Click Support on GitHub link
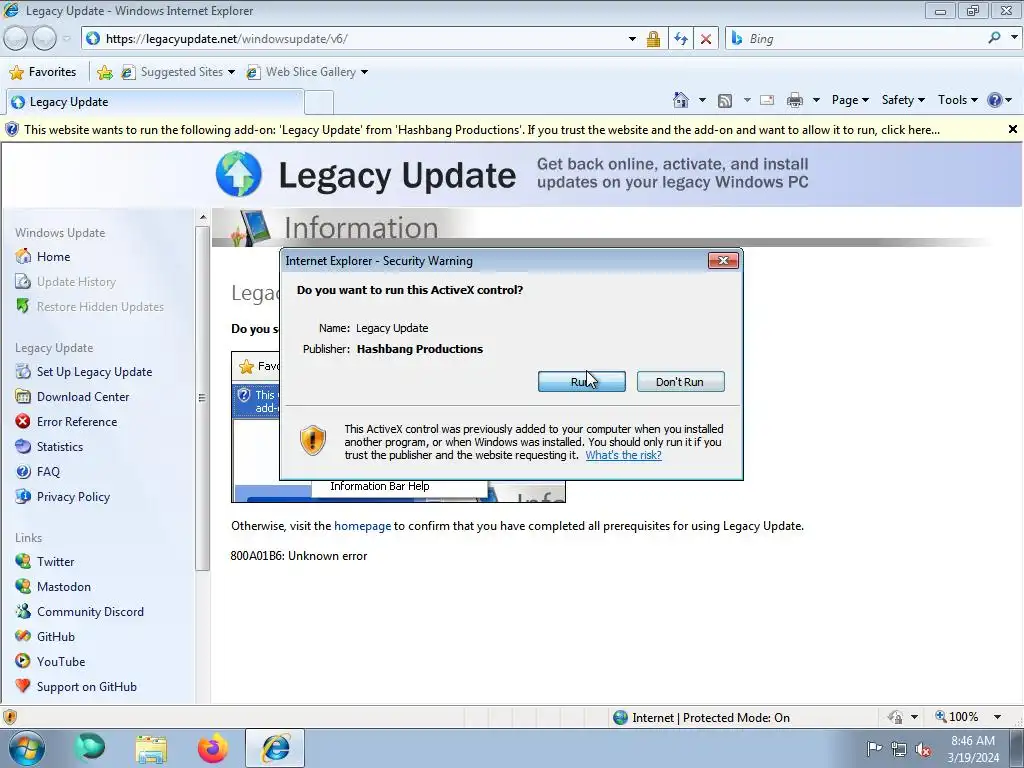The width and height of the screenshot is (1024, 768). point(87,686)
